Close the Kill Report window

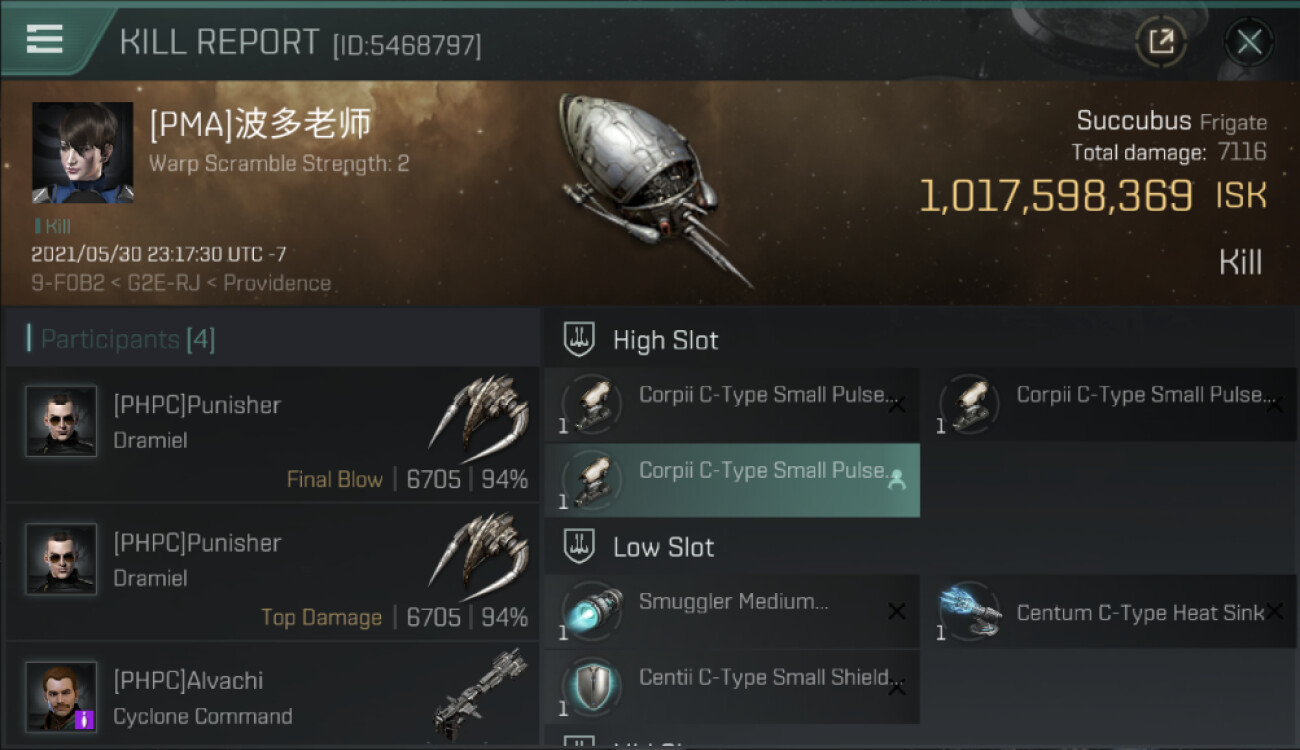pyautogui.click(x=1249, y=42)
